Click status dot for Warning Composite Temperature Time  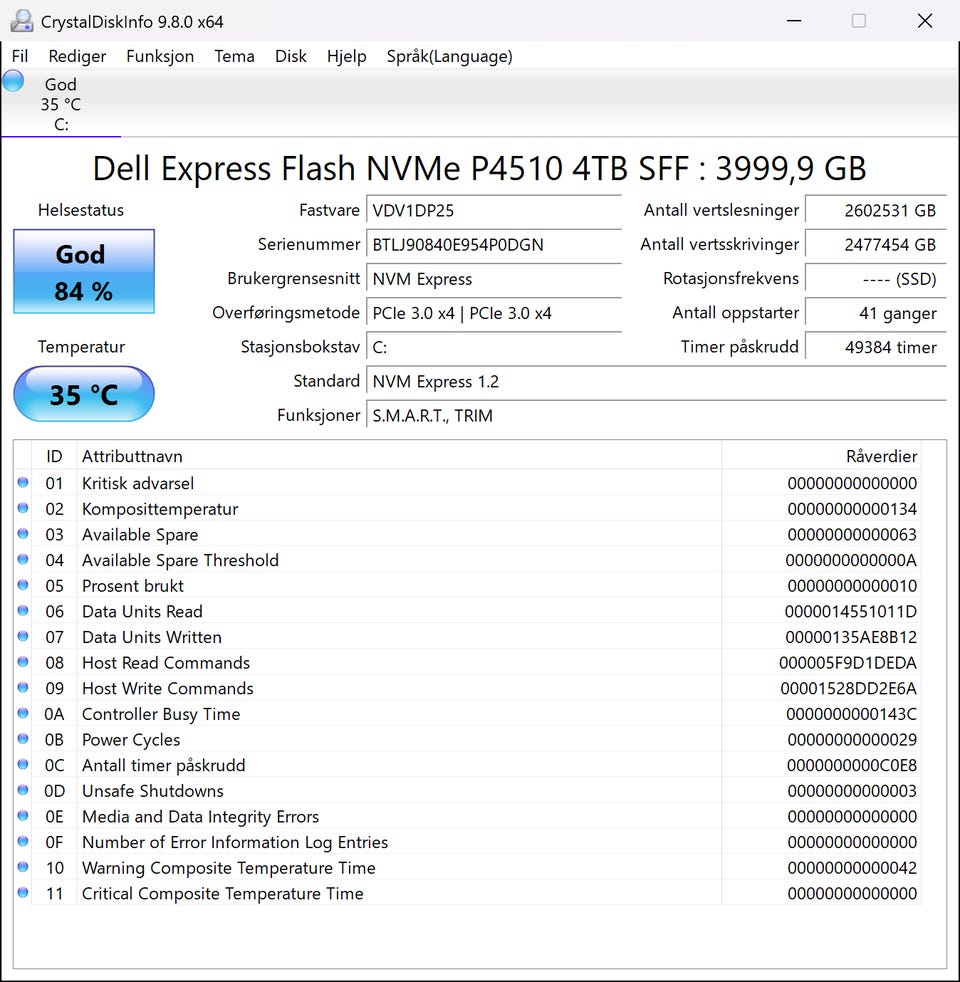(23, 867)
